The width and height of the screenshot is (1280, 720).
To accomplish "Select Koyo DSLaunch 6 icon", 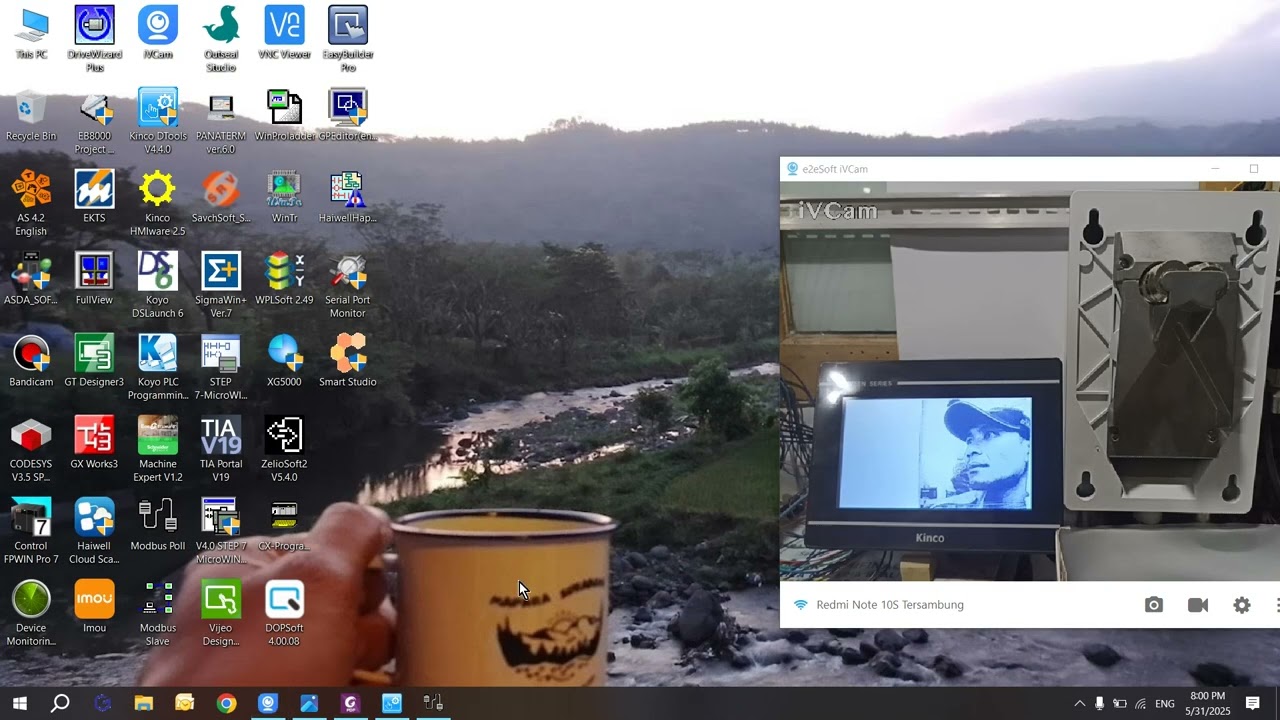I will 158,286.
